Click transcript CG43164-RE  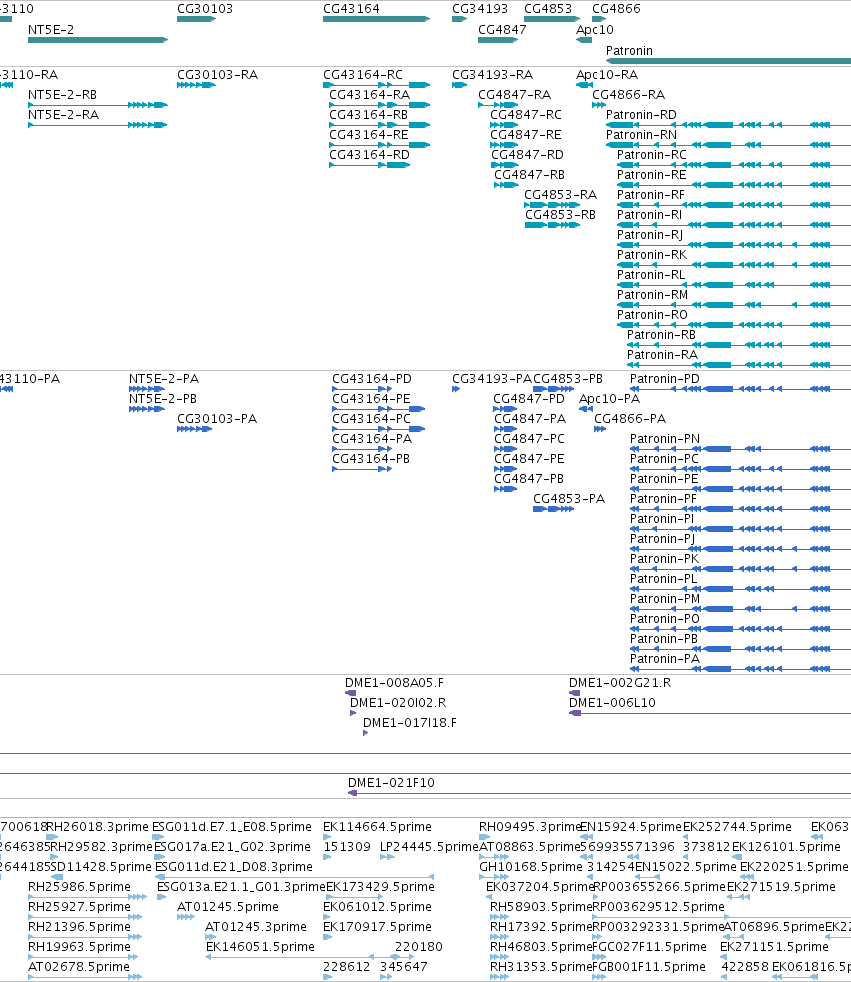(x=369, y=135)
